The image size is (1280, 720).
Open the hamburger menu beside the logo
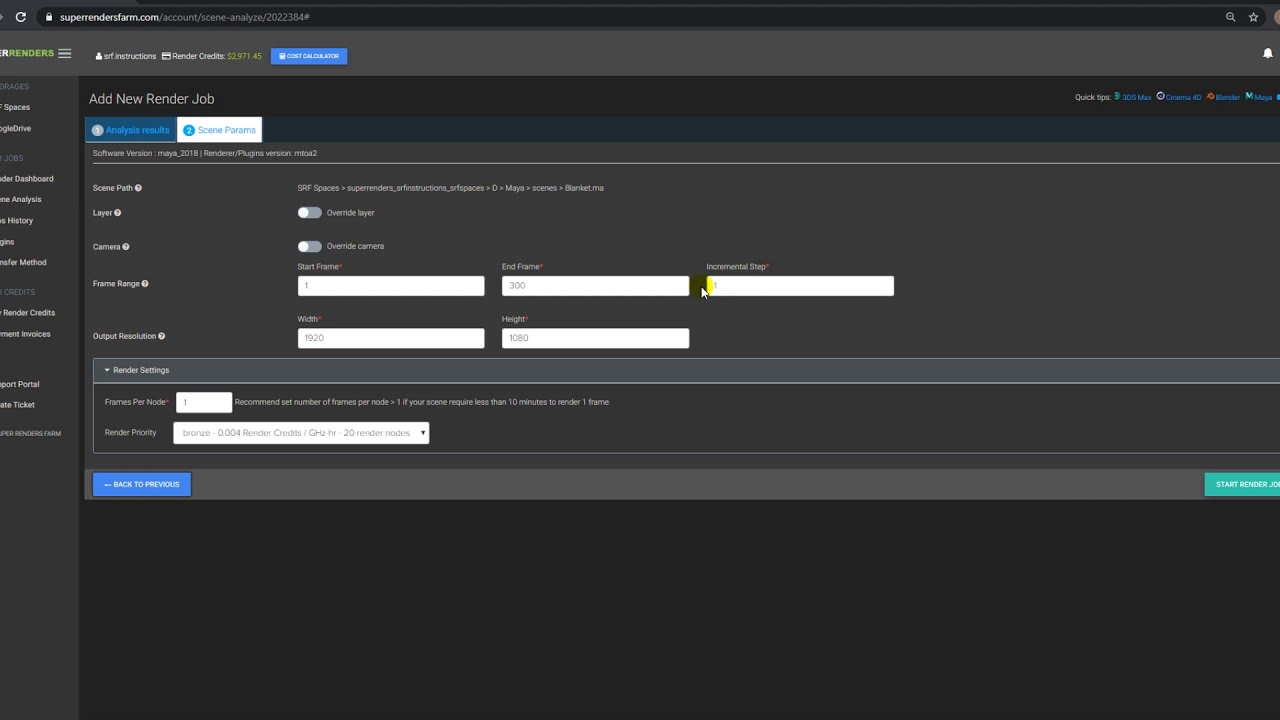pyautogui.click(x=64, y=54)
